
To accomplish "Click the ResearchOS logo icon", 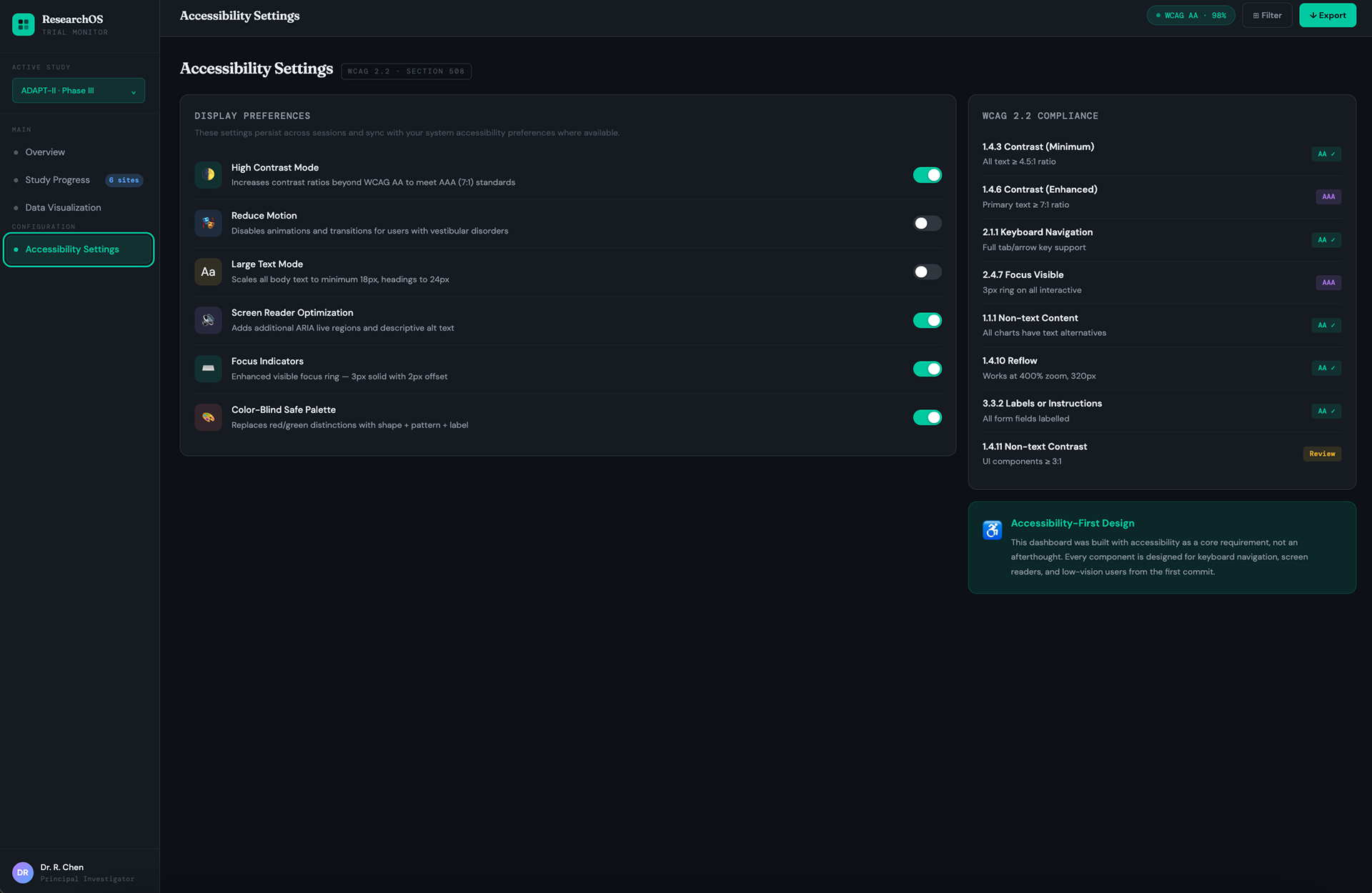I will click(x=23, y=24).
